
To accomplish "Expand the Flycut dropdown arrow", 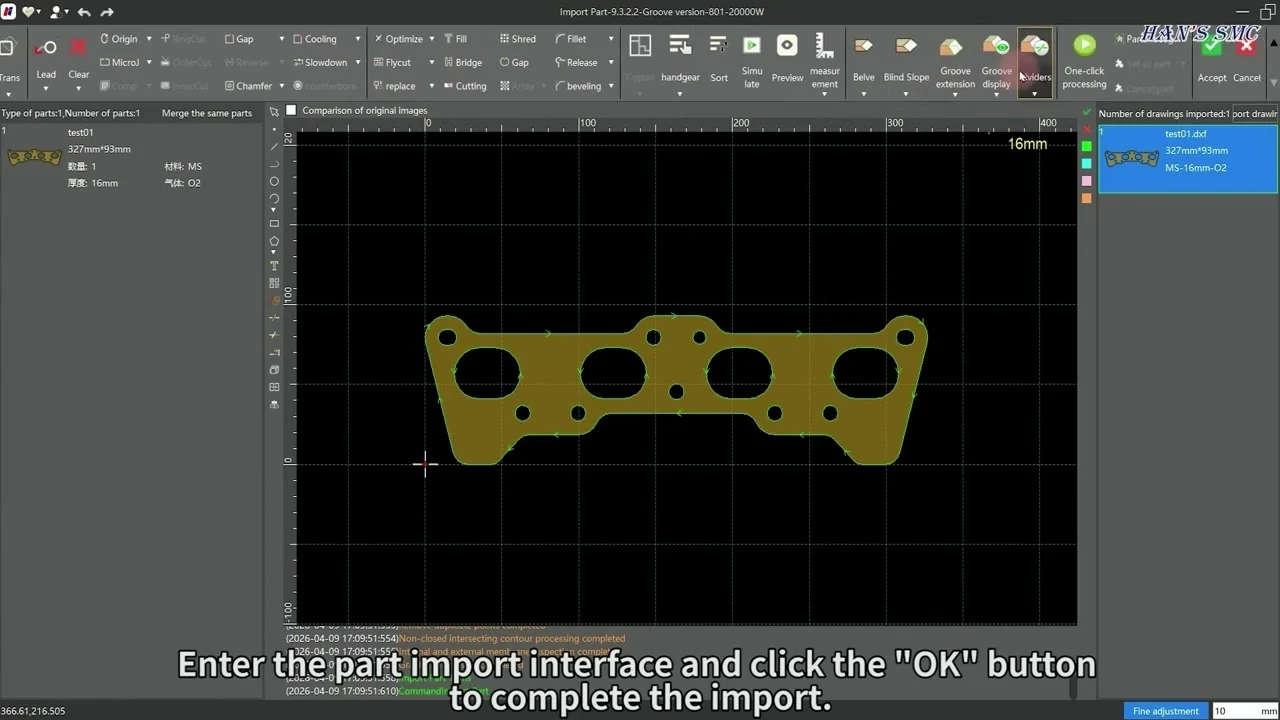I will [x=431, y=62].
